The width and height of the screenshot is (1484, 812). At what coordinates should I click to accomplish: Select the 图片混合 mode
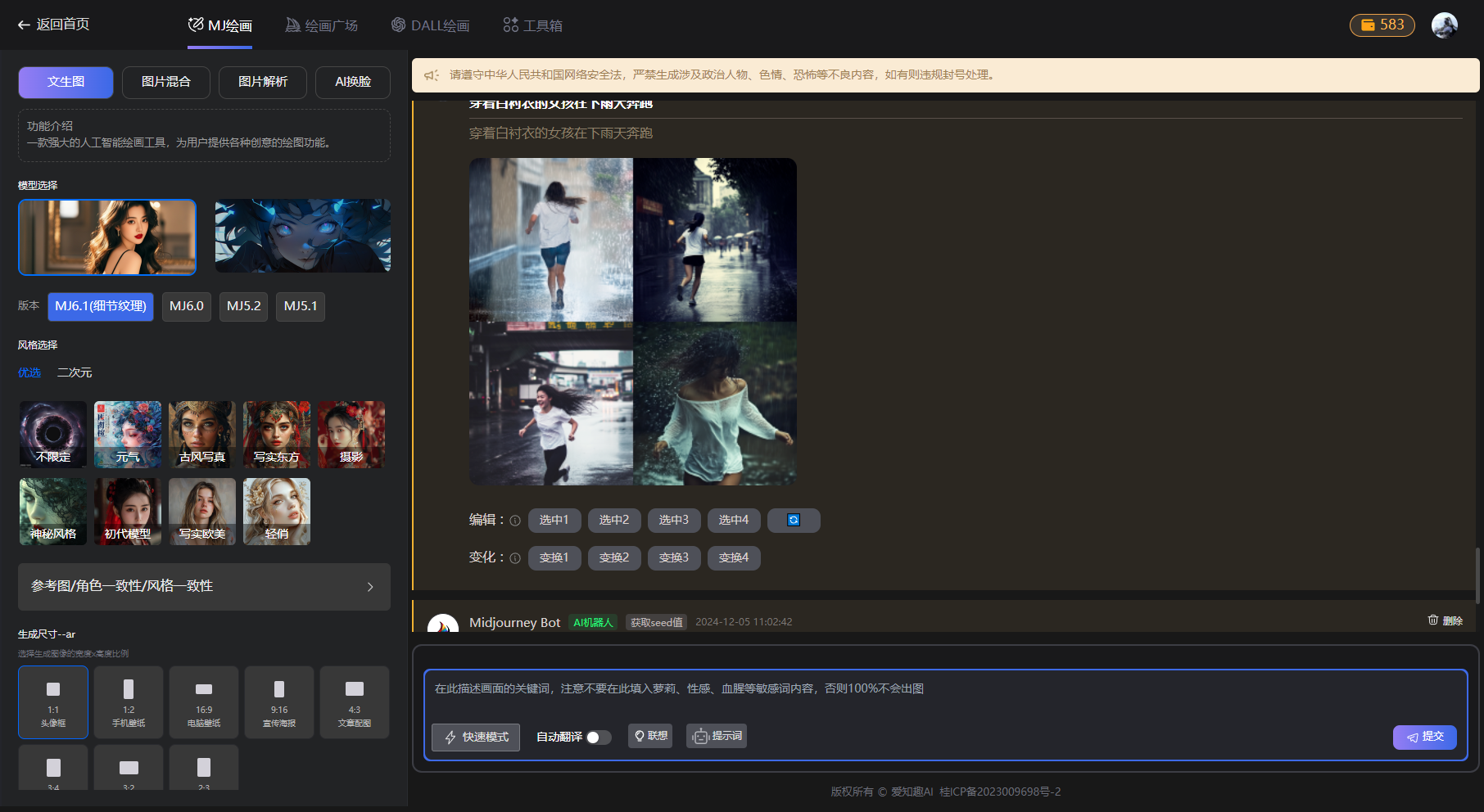(x=166, y=82)
